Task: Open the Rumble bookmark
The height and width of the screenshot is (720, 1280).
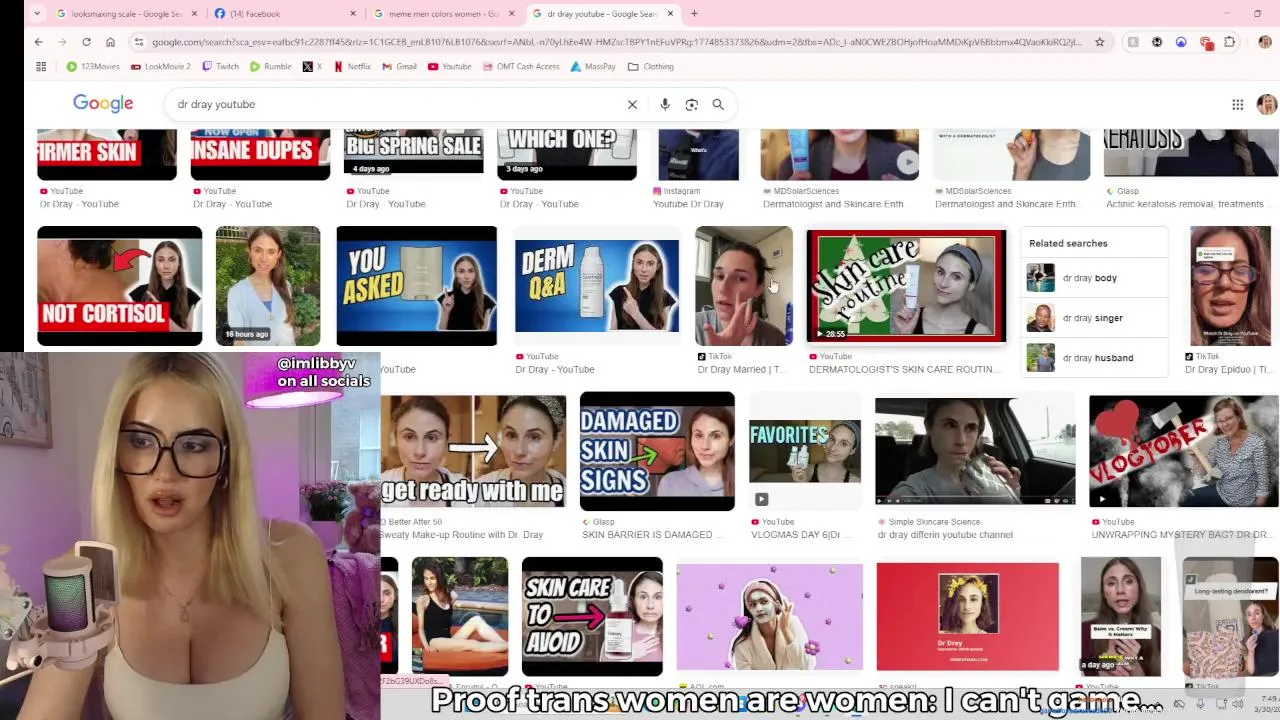Action: [x=271, y=66]
